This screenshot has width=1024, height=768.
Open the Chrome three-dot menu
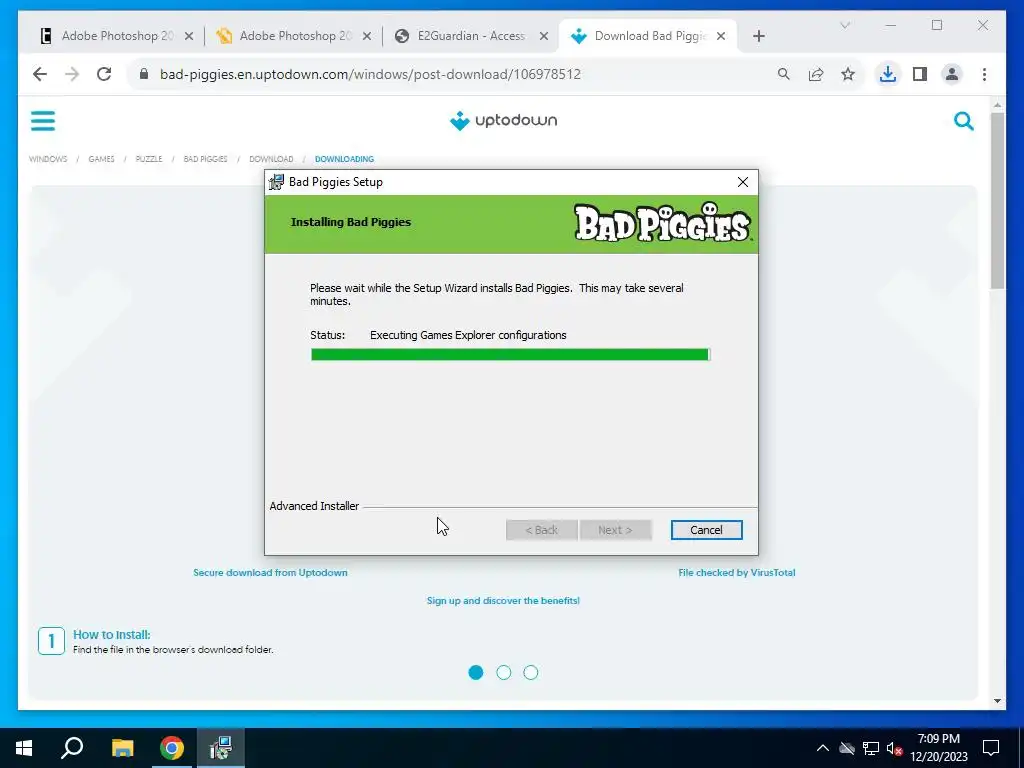(x=984, y=74)
